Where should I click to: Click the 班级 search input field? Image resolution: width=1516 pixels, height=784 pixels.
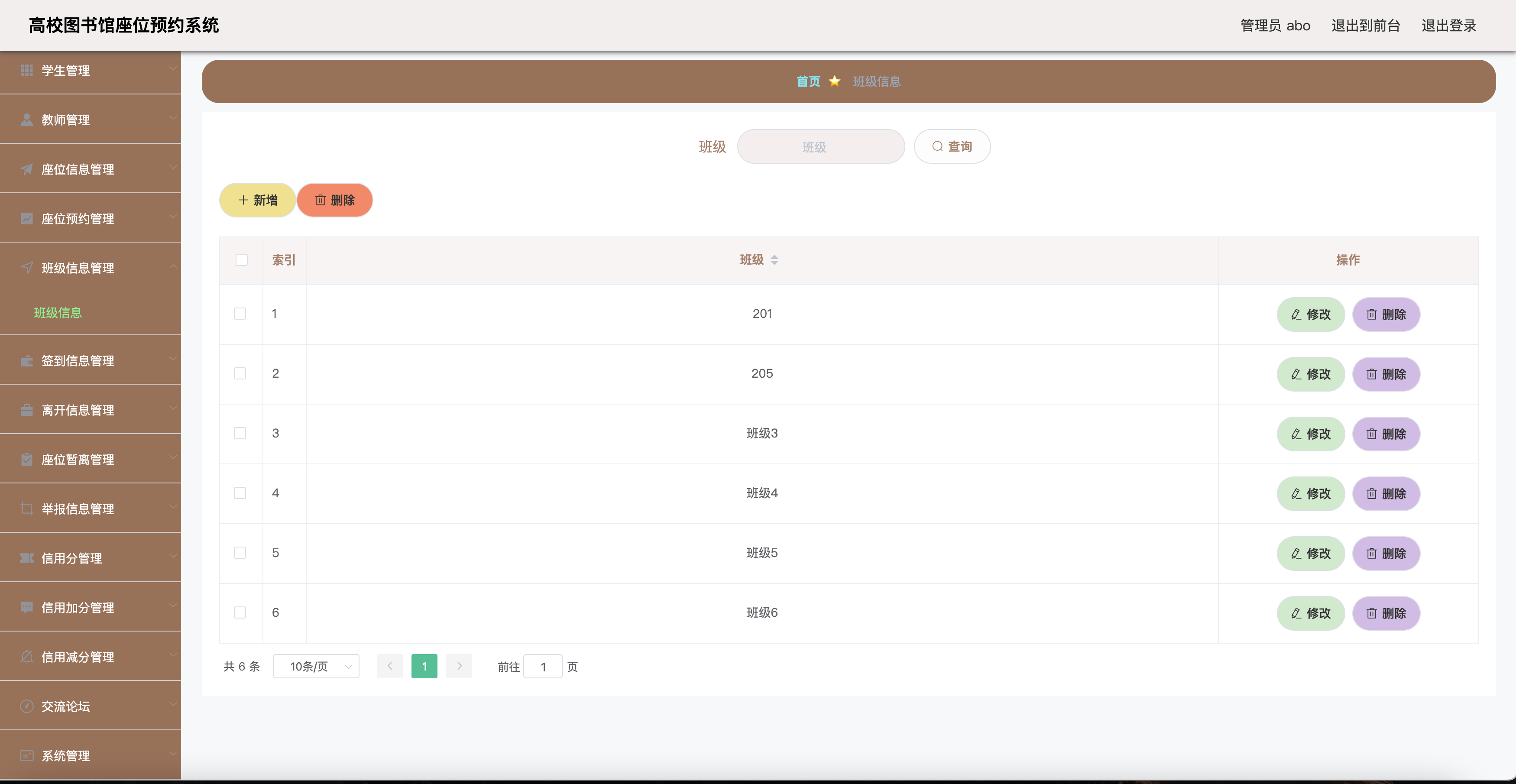click(820, 146)
